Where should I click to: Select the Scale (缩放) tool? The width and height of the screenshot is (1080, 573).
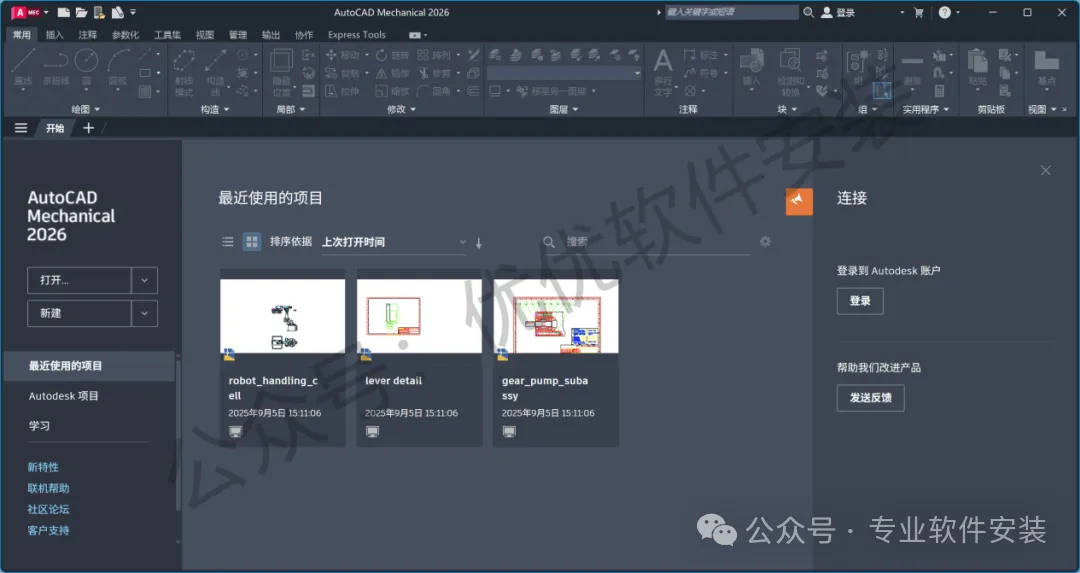pos(393,91)
